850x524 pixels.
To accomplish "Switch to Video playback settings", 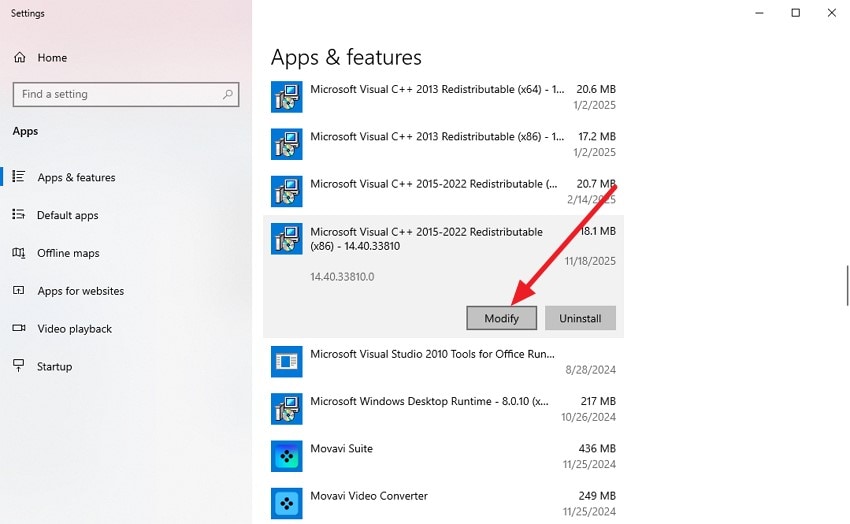I will click(x=126, y=329).
